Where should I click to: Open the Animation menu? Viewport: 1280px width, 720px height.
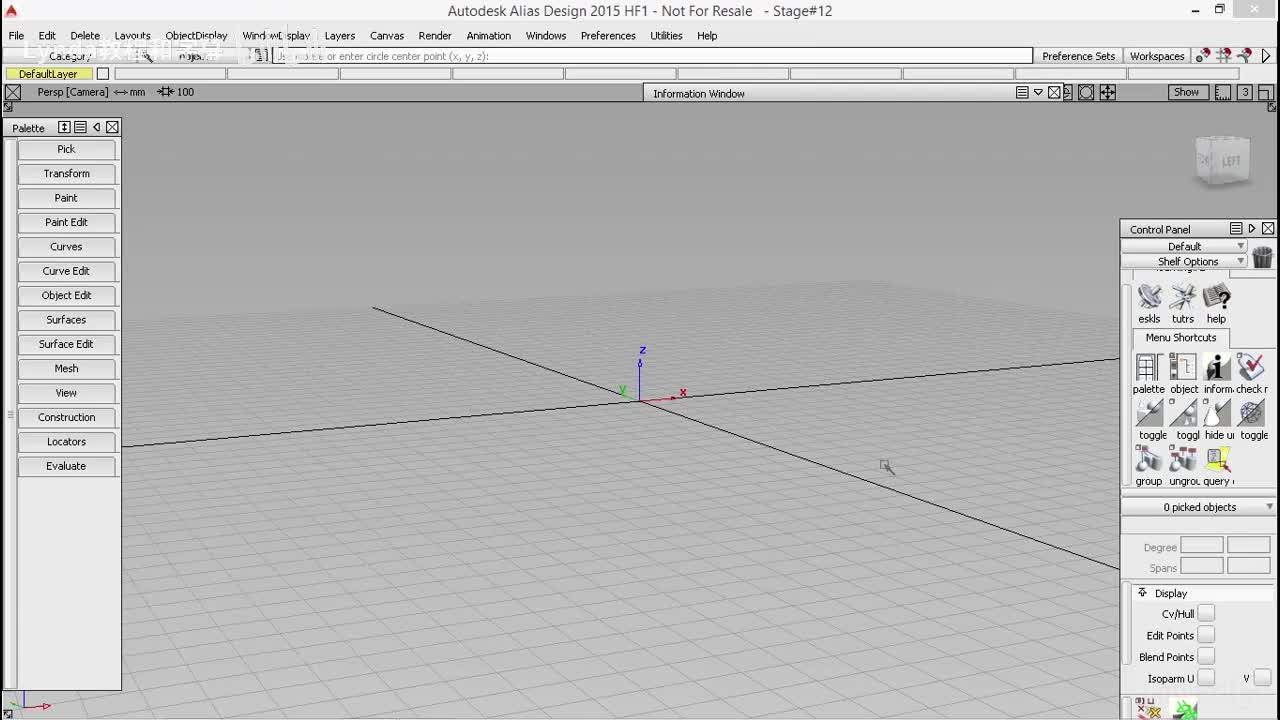coord(489,36)
